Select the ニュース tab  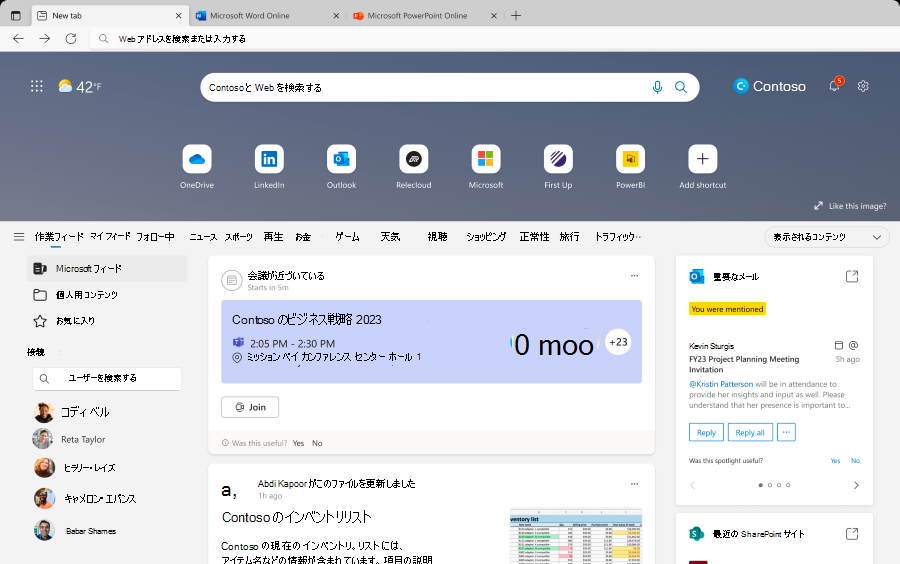pyautogui.click(x=203, y=236)
